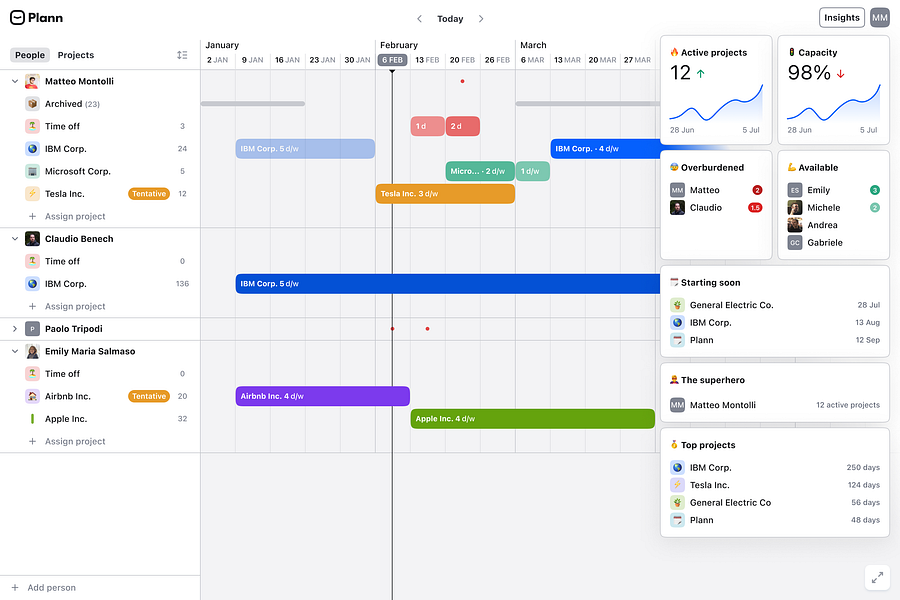Click the Archived box icon
Image resolution: width=900 pixels, height=600 pixels.
click(32, 104)
